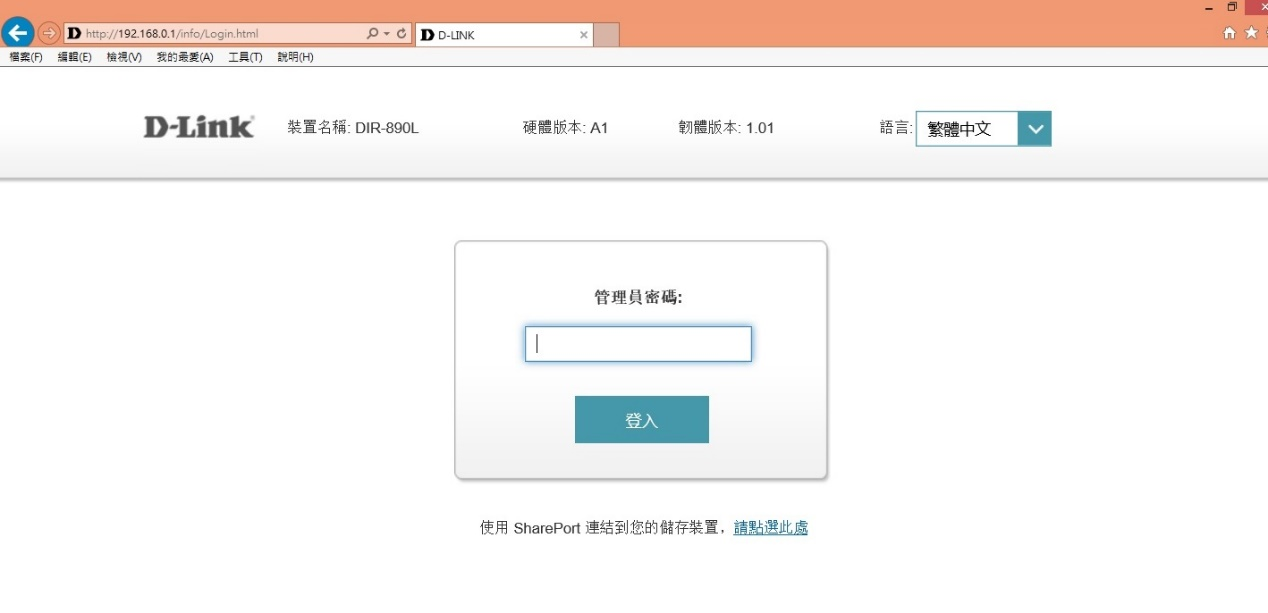Close the D-LINK browser tab
This screenshot has width=1268, height=613.
[x=584, y=35]
